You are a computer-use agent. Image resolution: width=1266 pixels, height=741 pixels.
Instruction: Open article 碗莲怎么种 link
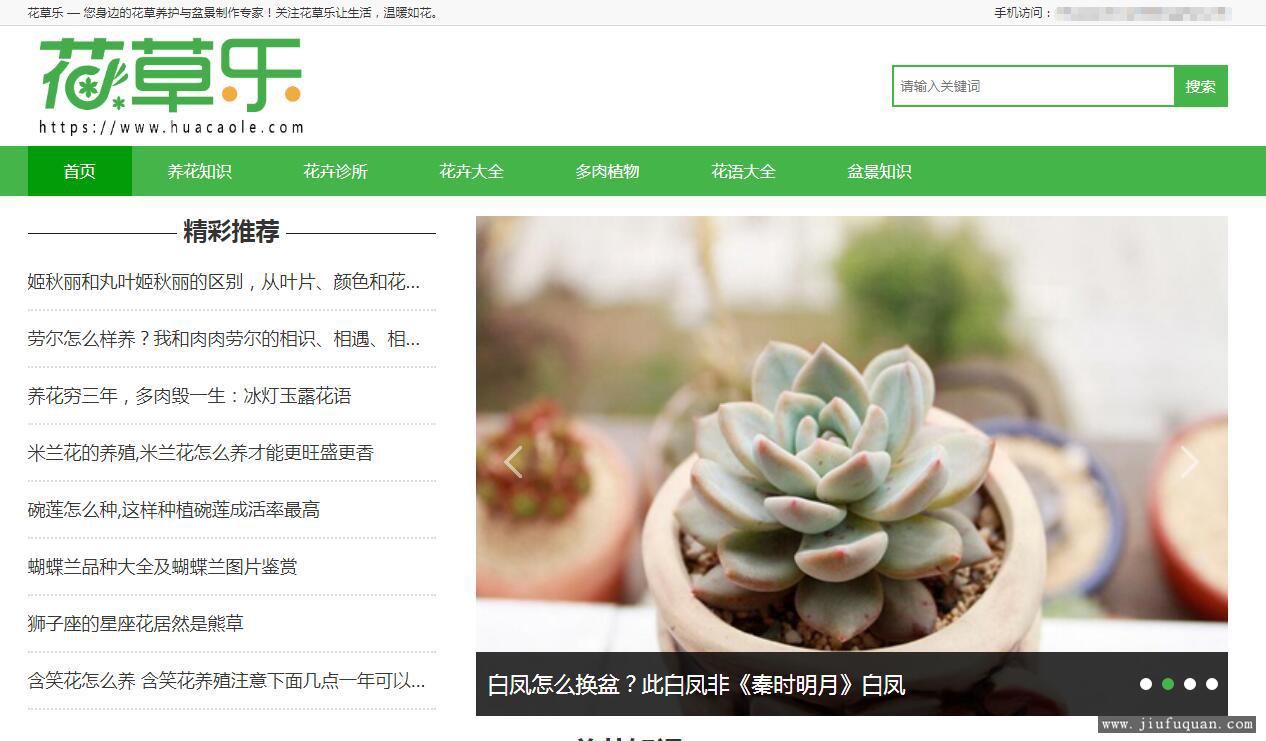point(174,510)
